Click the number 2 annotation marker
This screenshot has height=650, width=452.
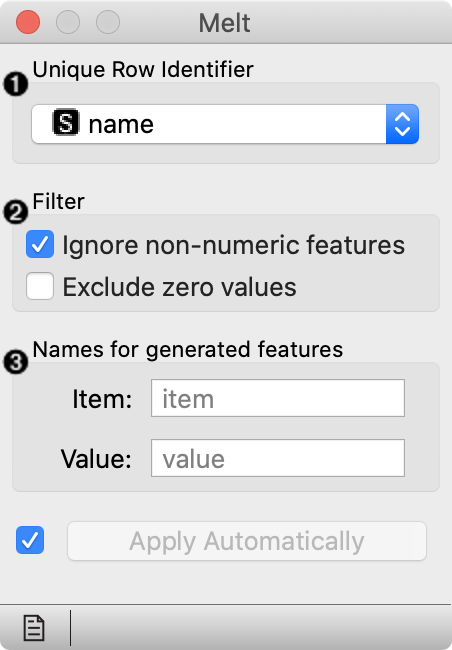click(x=16, y=212)
